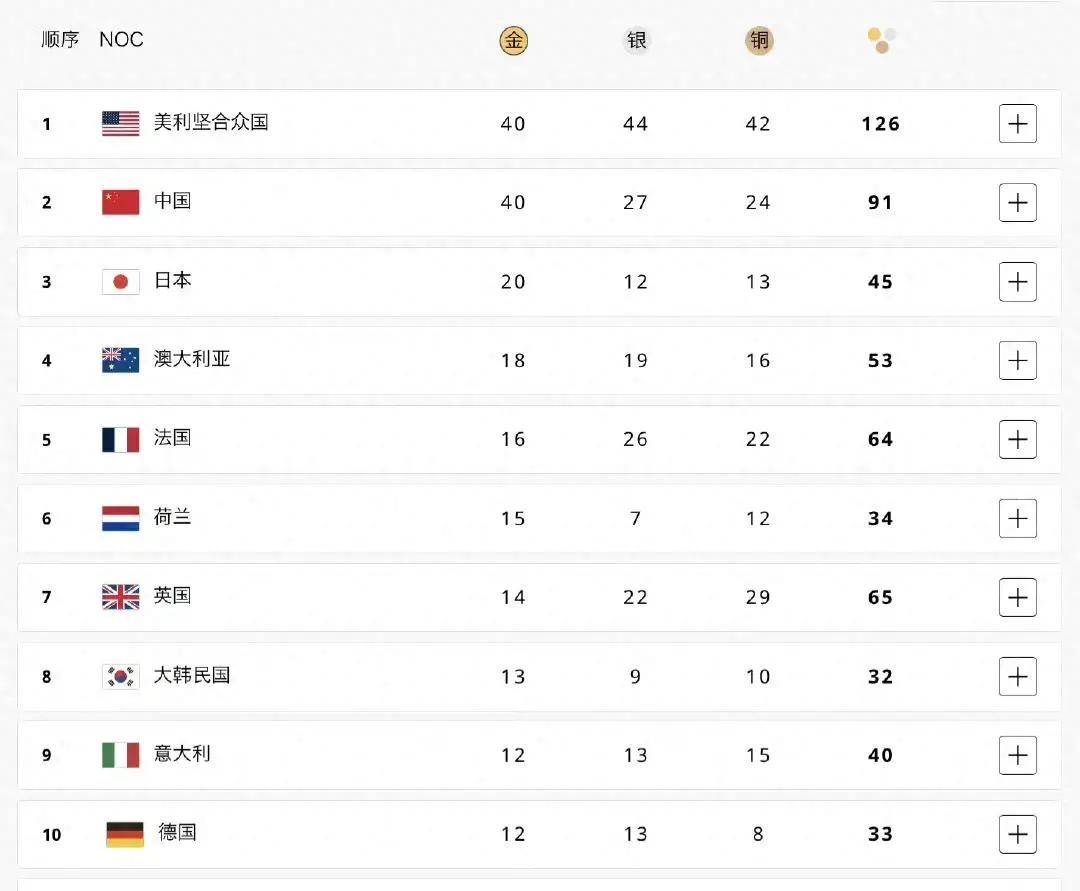This screenshot has height=891, width=1080.
Task: Expand the 德国 row details
Action: coord(1017,834)
